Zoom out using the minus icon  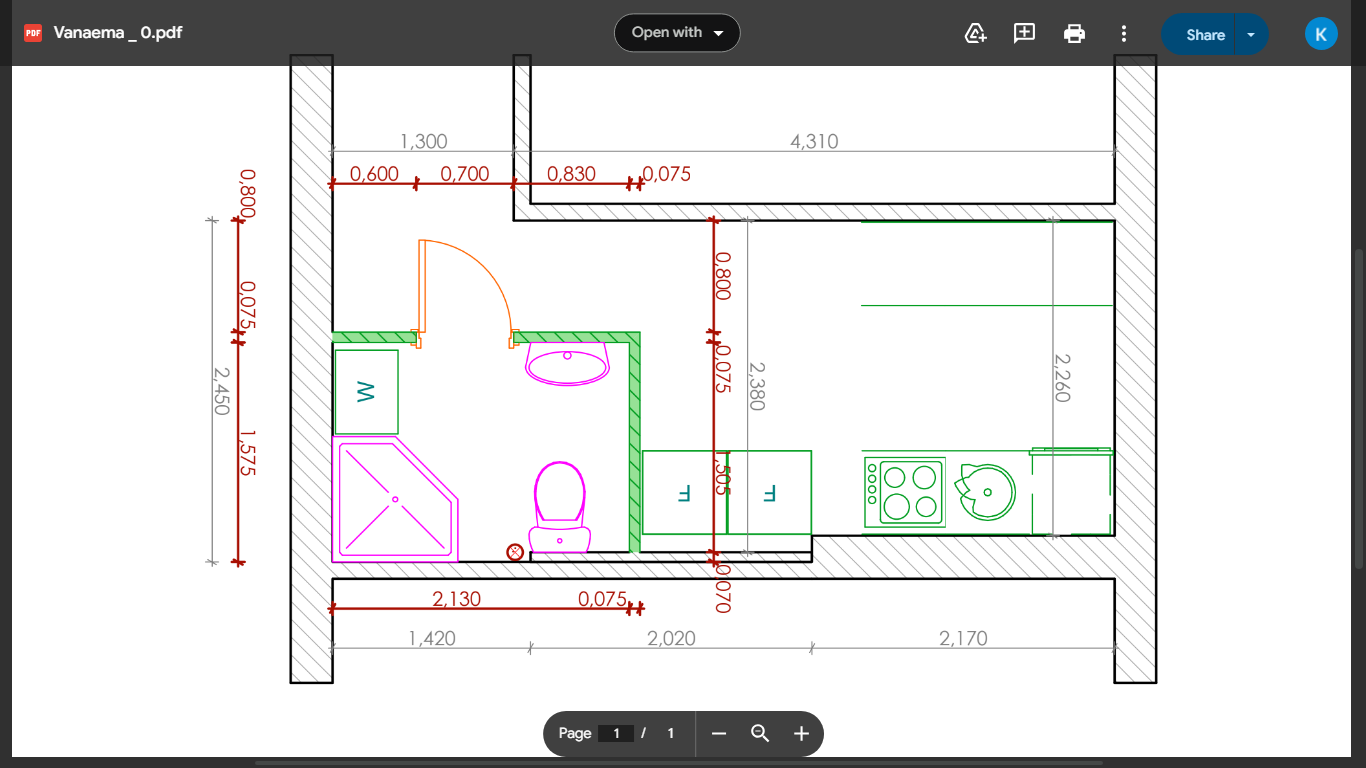719,733
